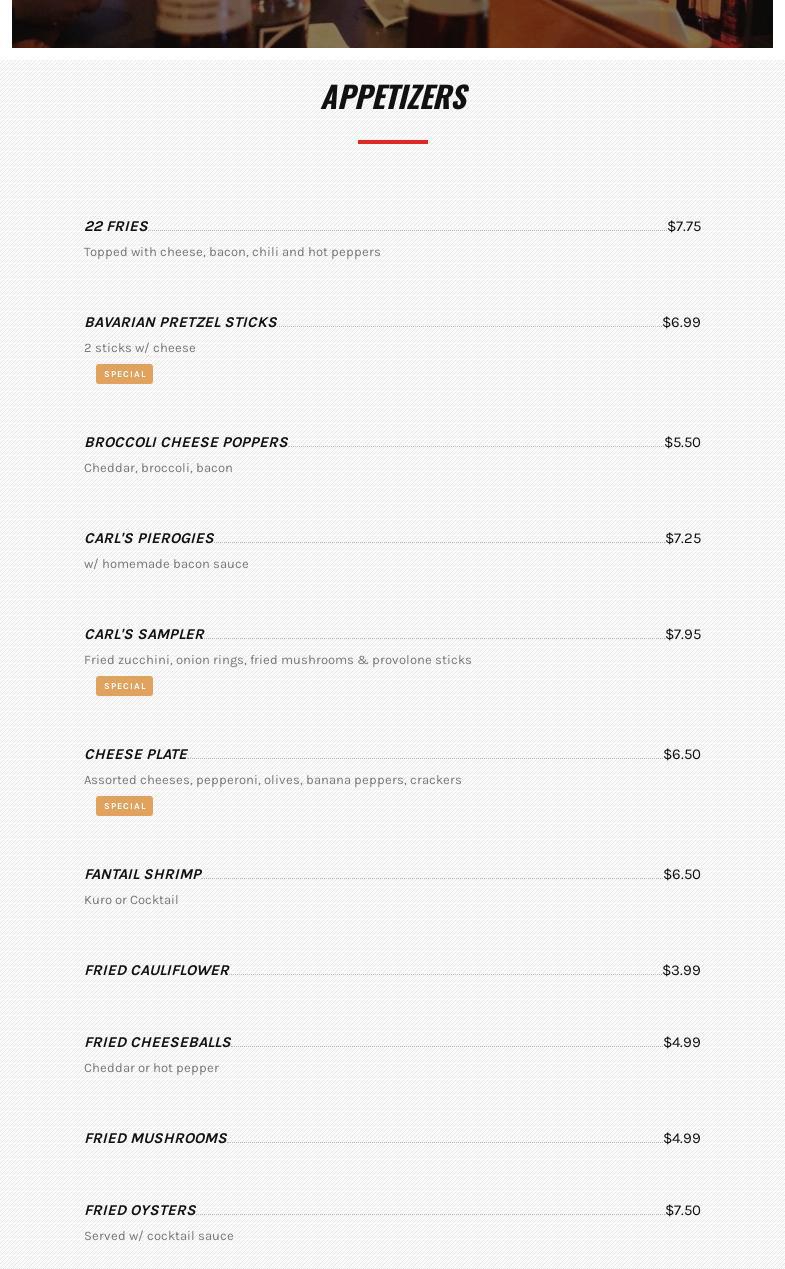The width and height of the screenshot is (785, 1269).
Task: Click the Special badge under Cheese Plate
Action: pyautogui.click(x=125, y=806)
